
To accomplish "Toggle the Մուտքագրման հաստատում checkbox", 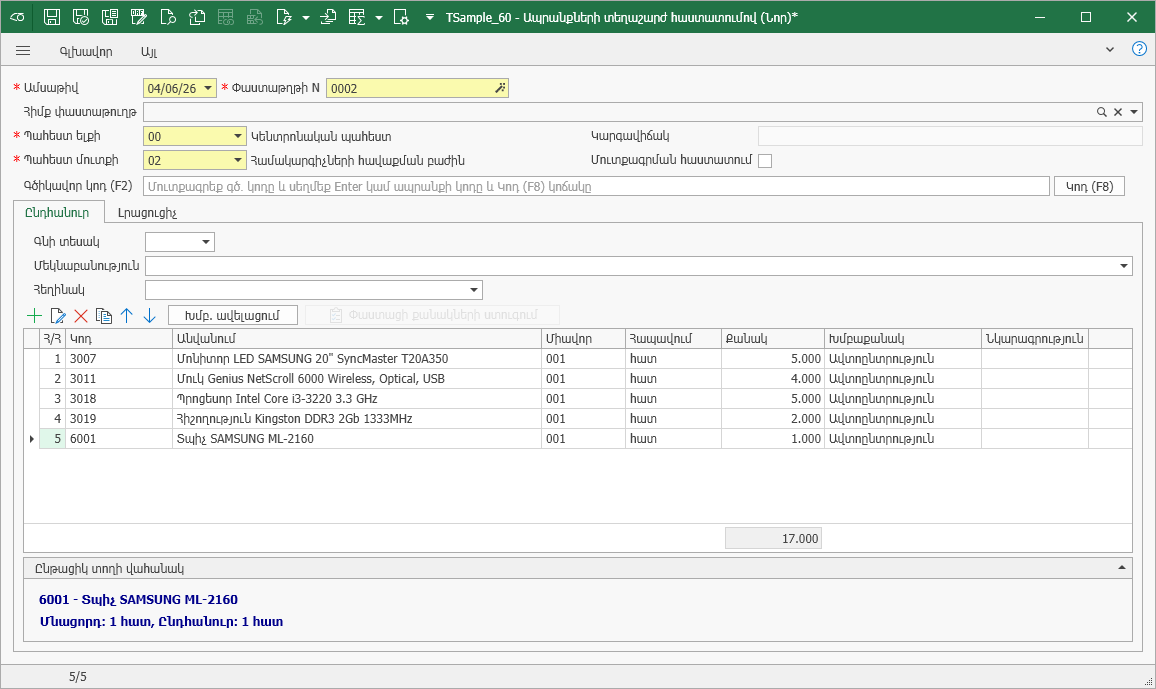I will [x=765, y=161].
